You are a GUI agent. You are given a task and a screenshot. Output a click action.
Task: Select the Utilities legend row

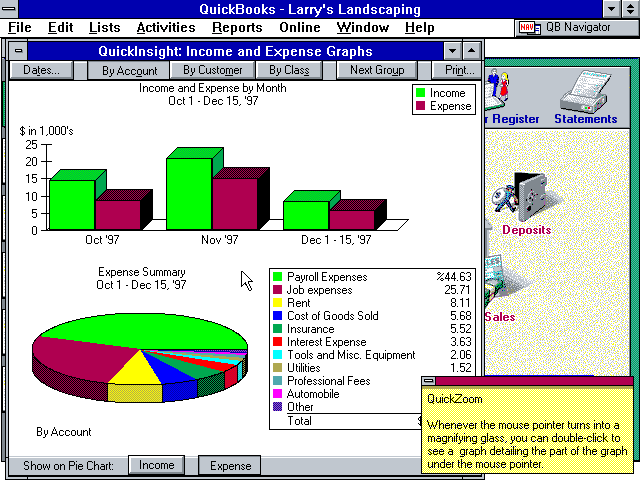pyautogui.click(x=372, y=368)
